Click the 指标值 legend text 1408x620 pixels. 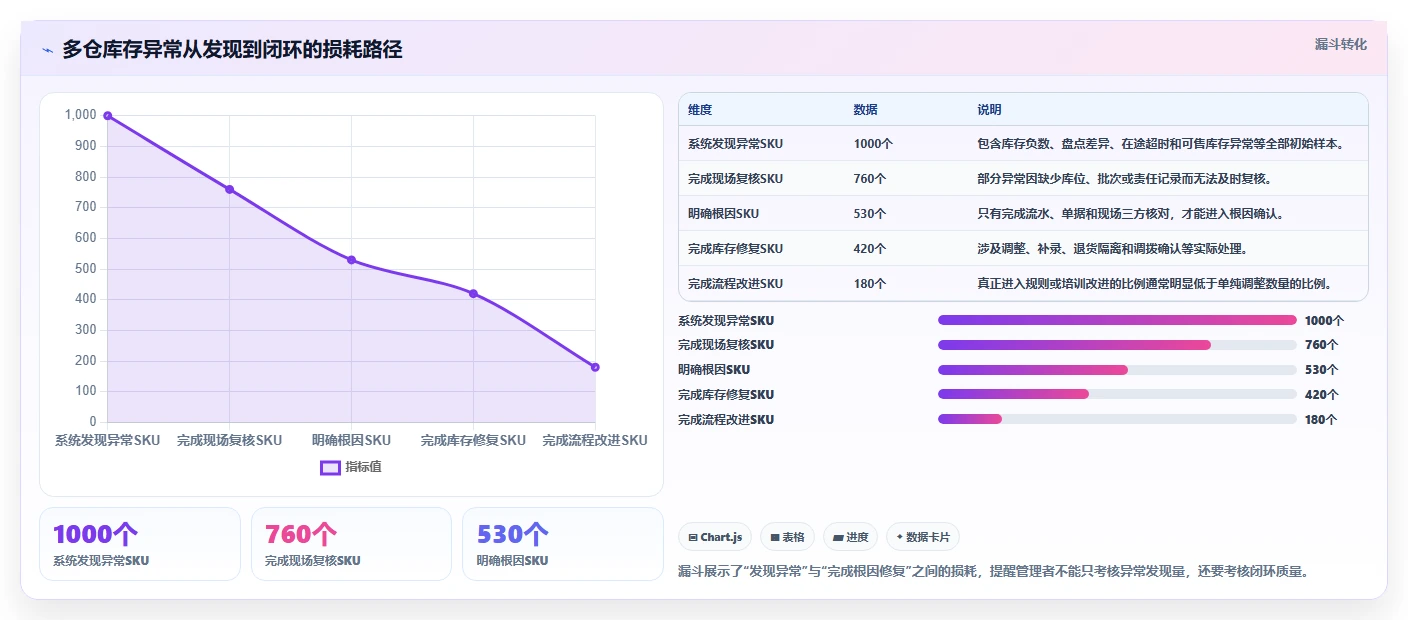[x=363, y=467]
